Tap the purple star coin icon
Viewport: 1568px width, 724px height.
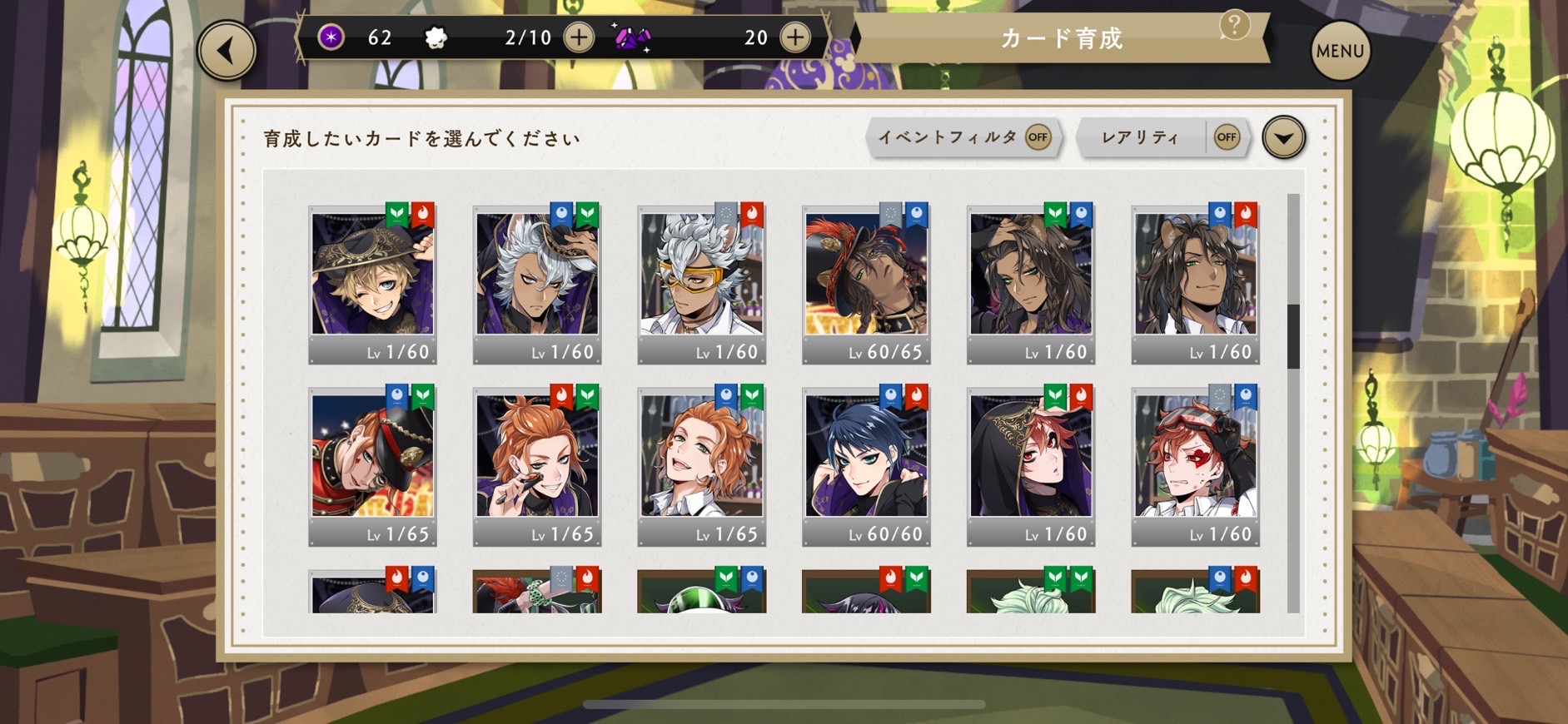(x=331, y=37)
